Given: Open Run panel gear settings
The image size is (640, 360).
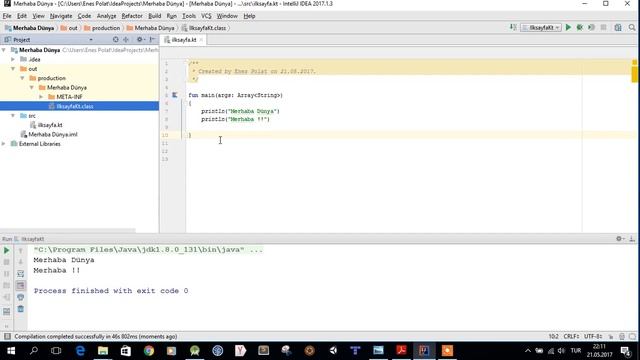Looking at the screenshot, I should [620, 239].
